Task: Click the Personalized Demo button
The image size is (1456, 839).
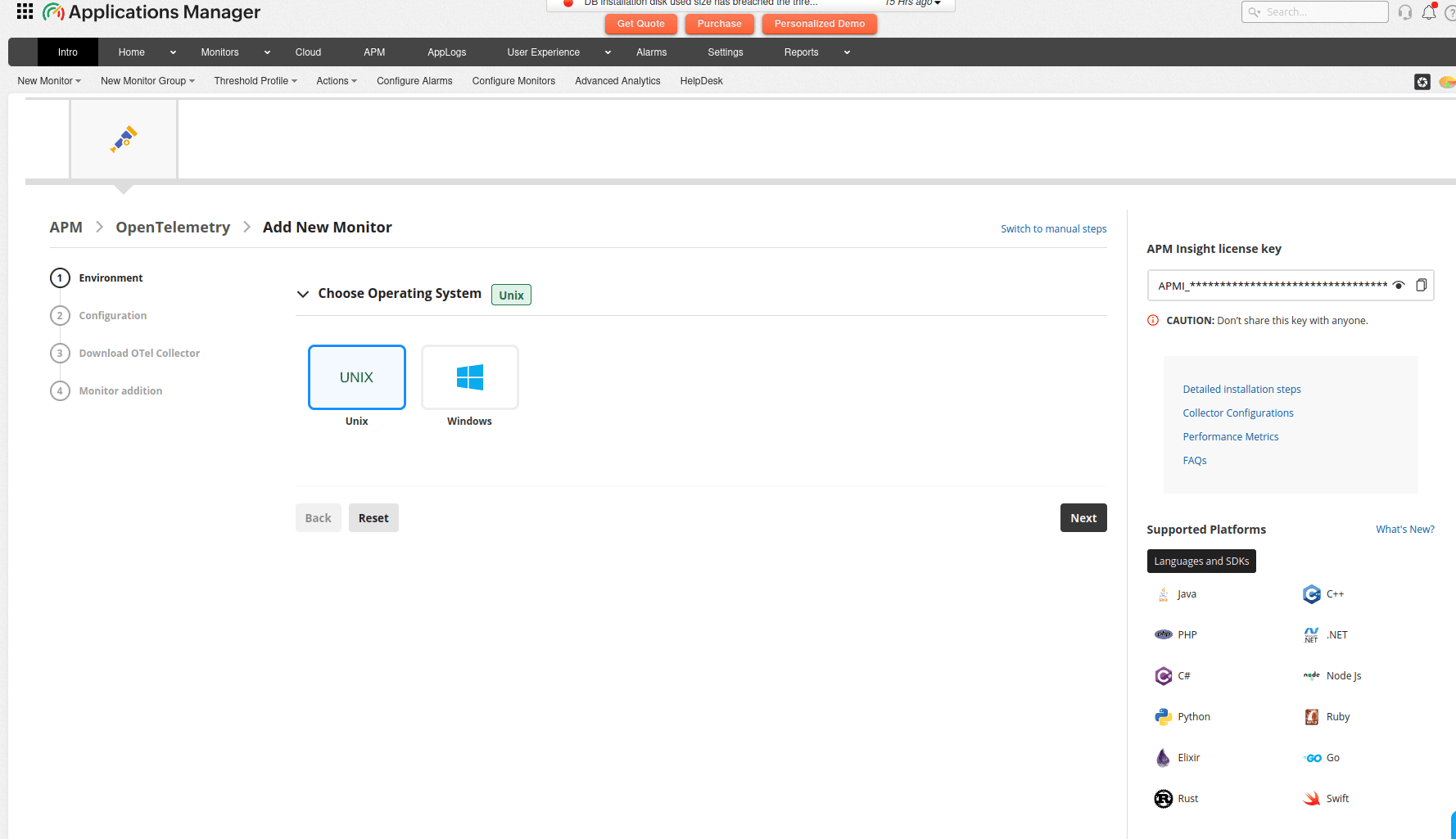Action: (x=820, y=24)
